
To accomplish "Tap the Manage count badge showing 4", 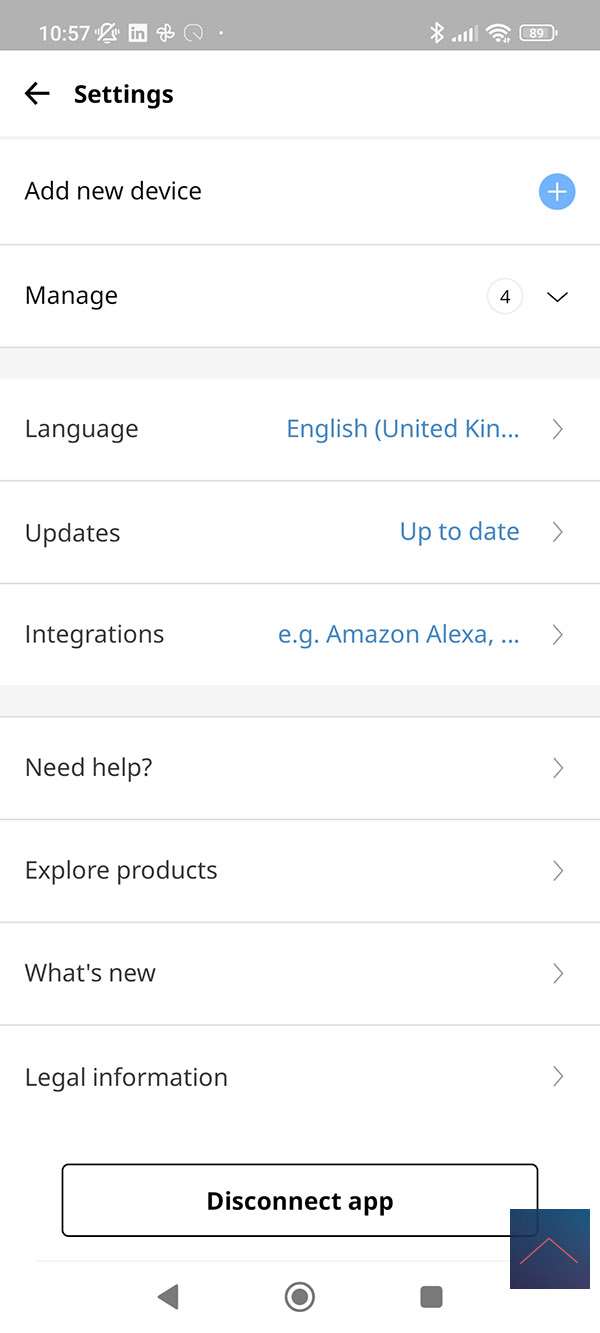I will [x=505, y=297].
